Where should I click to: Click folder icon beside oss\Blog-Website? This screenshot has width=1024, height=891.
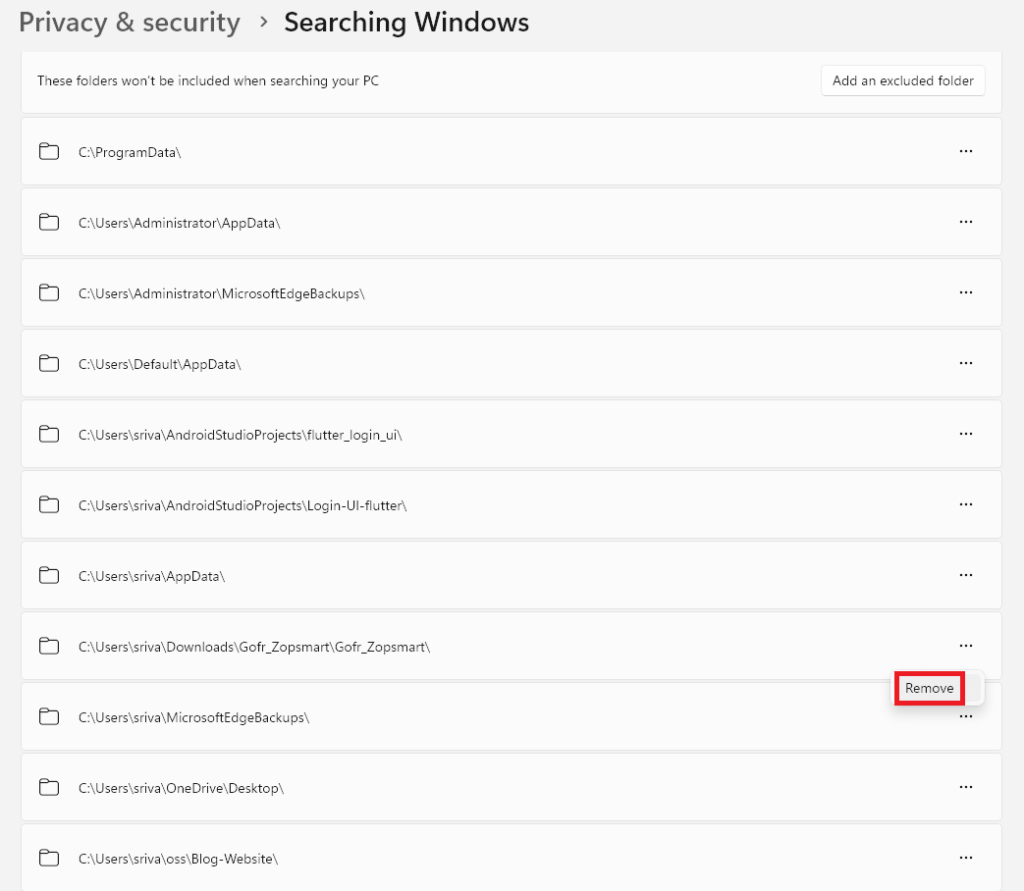(48, 858)
